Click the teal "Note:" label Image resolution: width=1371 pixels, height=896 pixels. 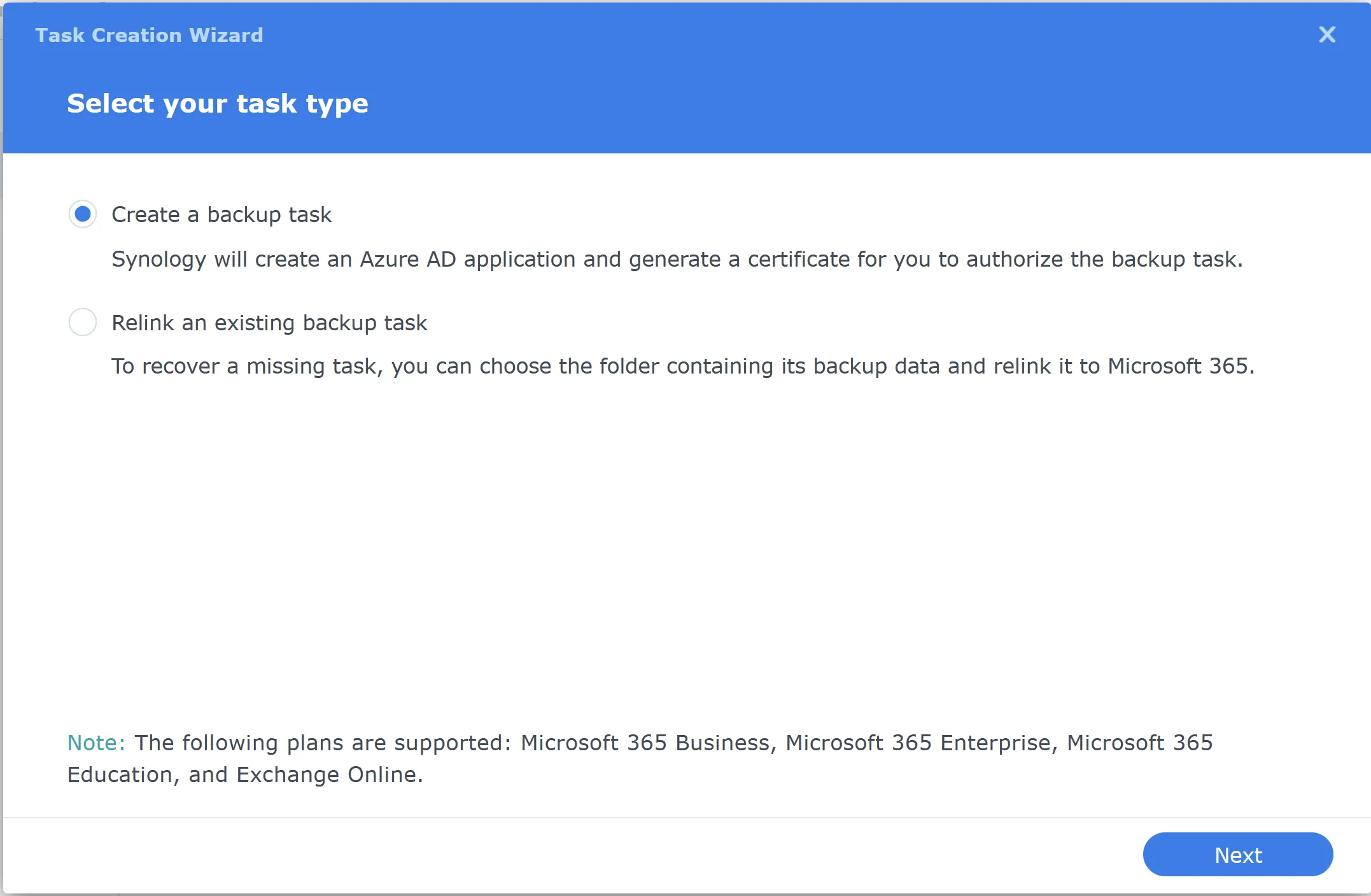coord(96,743)
